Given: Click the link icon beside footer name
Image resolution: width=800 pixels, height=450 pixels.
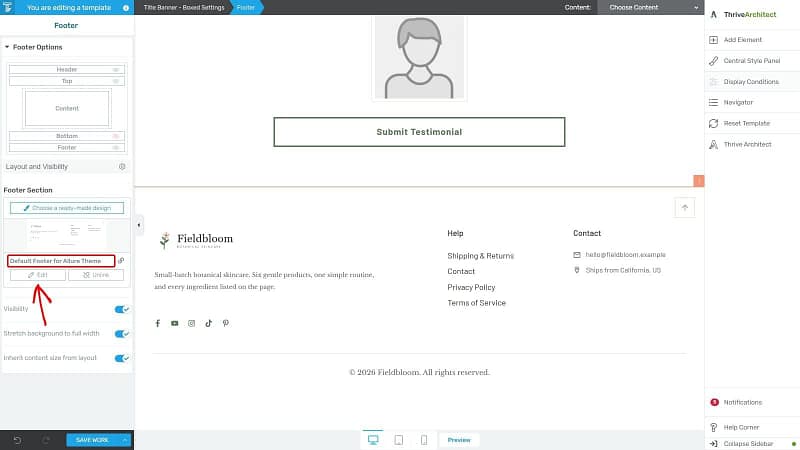Looking at the screenshot, I should point(121,261).
